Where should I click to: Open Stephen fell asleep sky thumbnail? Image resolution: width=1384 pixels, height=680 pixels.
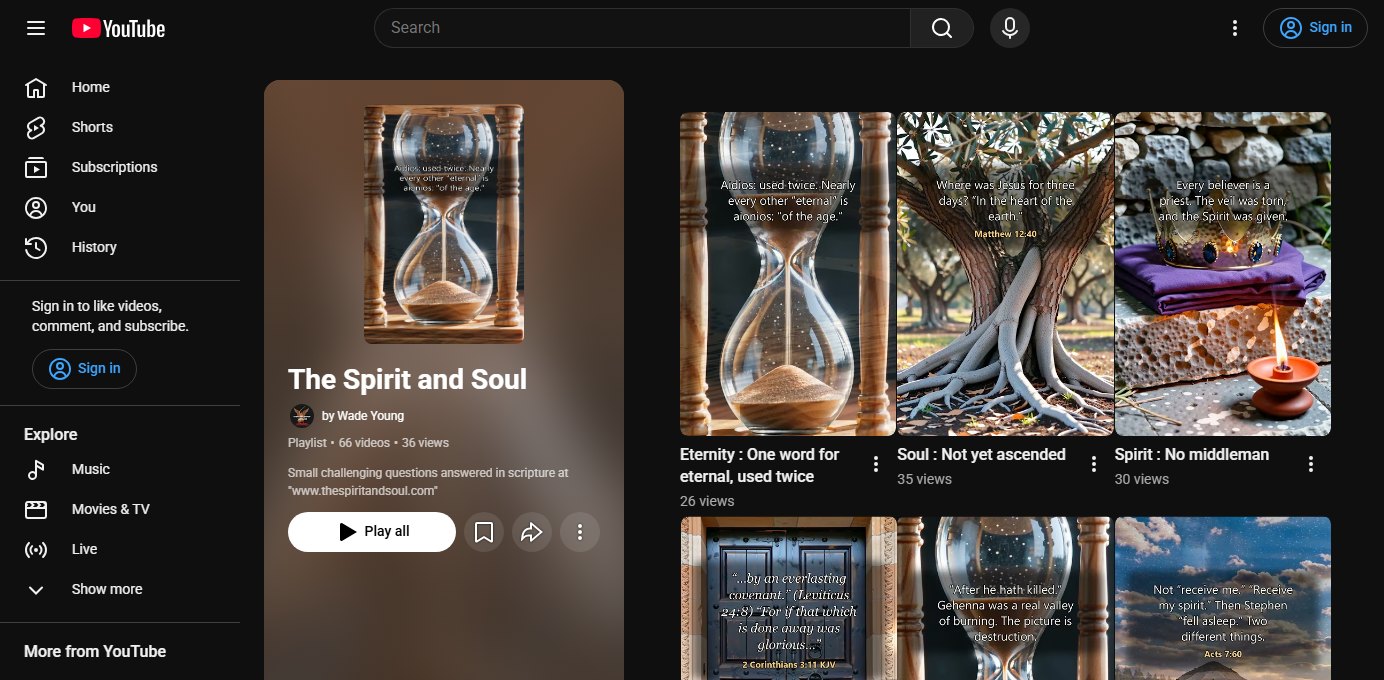click(1223, 598)
